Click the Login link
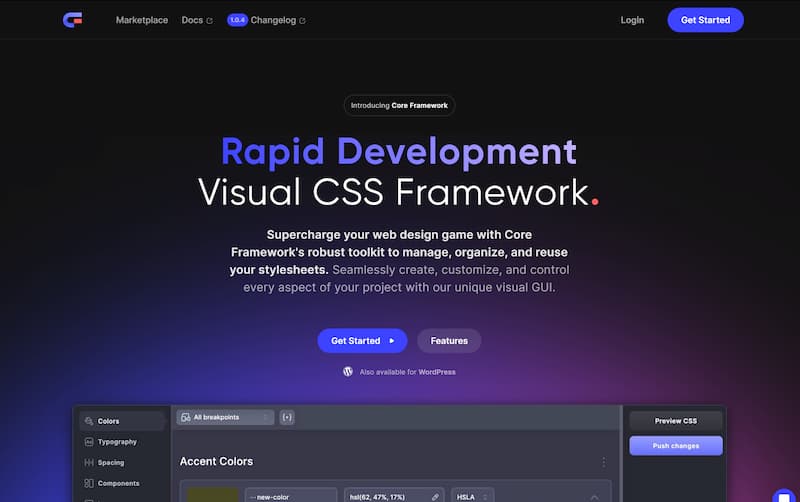This screenshot has height=502, width=800. tap(632, 20)
